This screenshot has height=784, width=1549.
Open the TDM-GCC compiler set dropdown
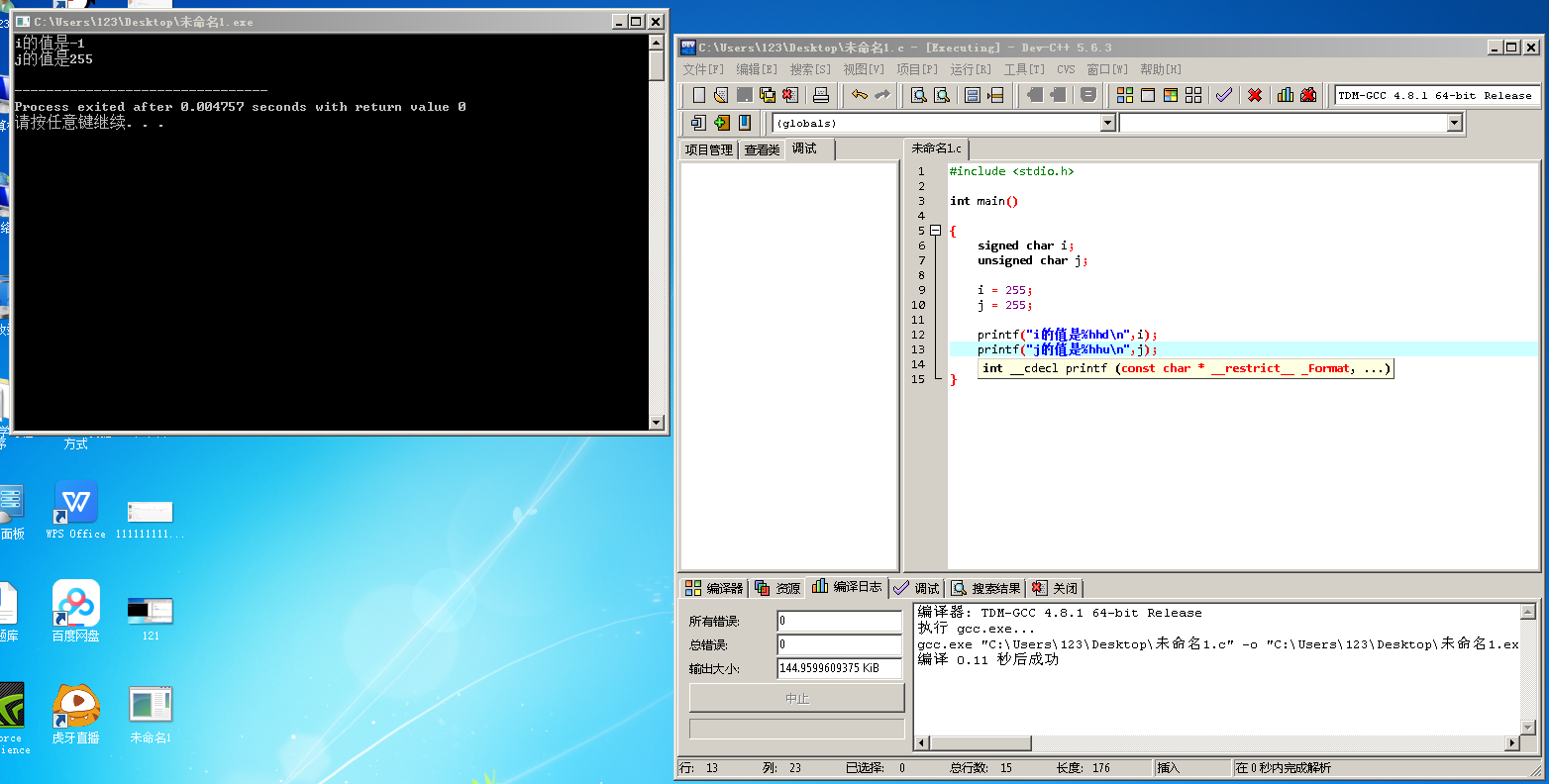pyautogui.click(x=1438, y=95)
